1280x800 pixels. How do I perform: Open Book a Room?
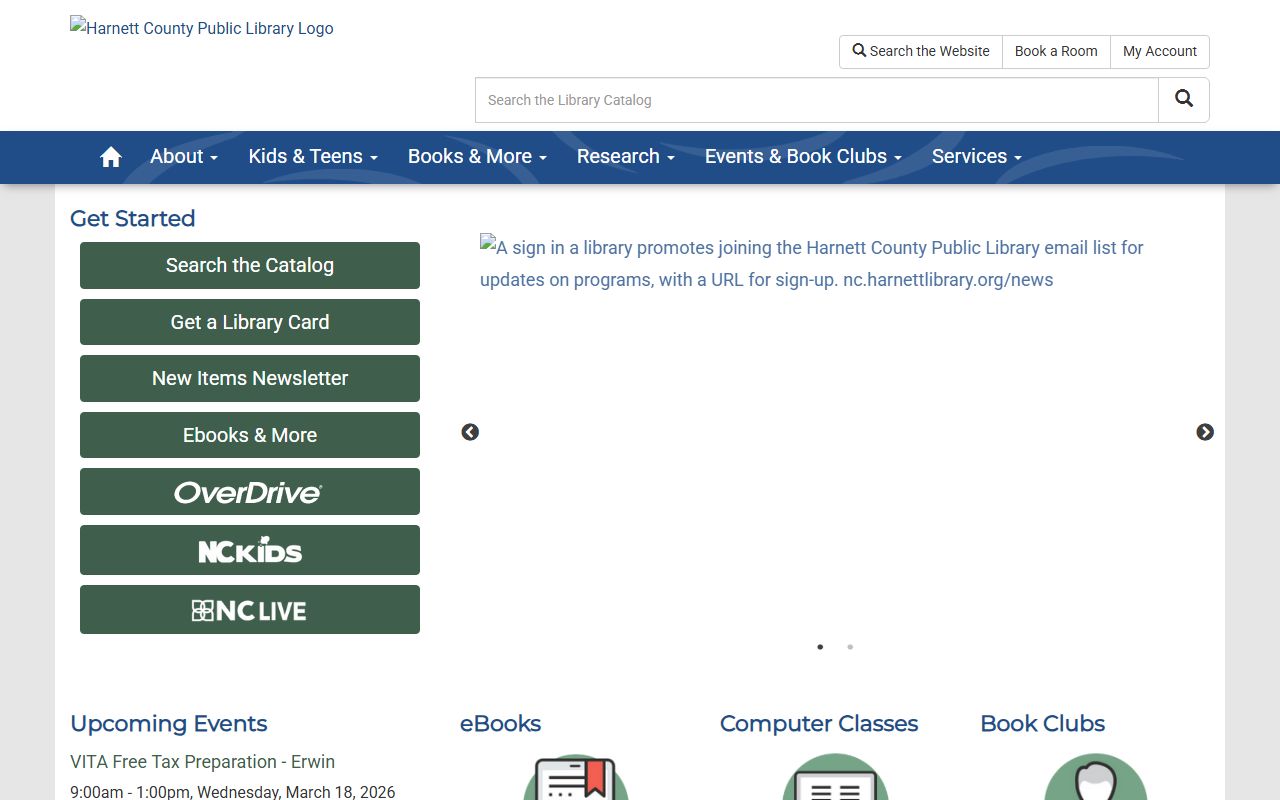click(x=1056, y=52)
